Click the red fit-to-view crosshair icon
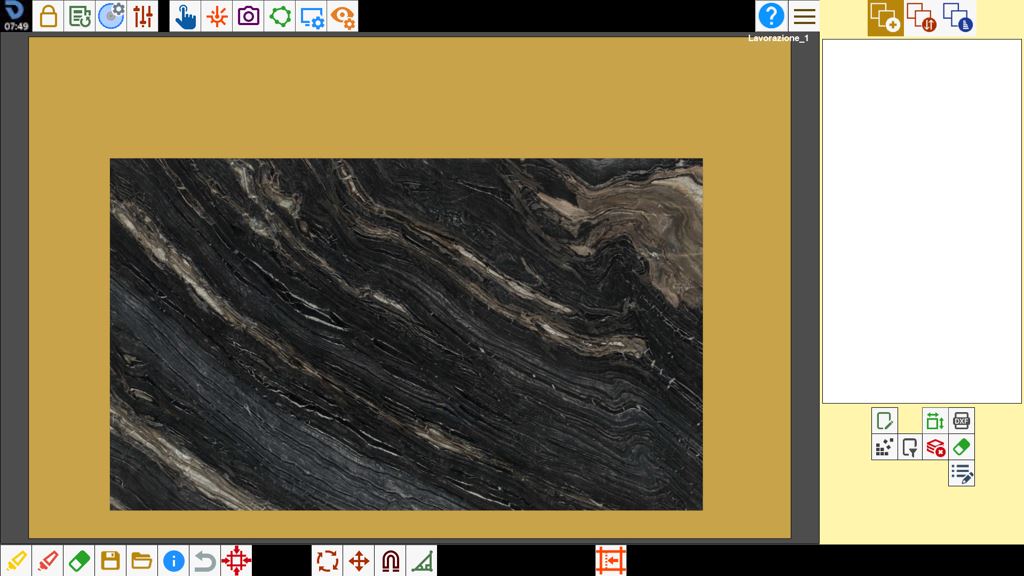Image resolution: width=1024 pixels, height=576 pixels. click(x=236, y=560)
